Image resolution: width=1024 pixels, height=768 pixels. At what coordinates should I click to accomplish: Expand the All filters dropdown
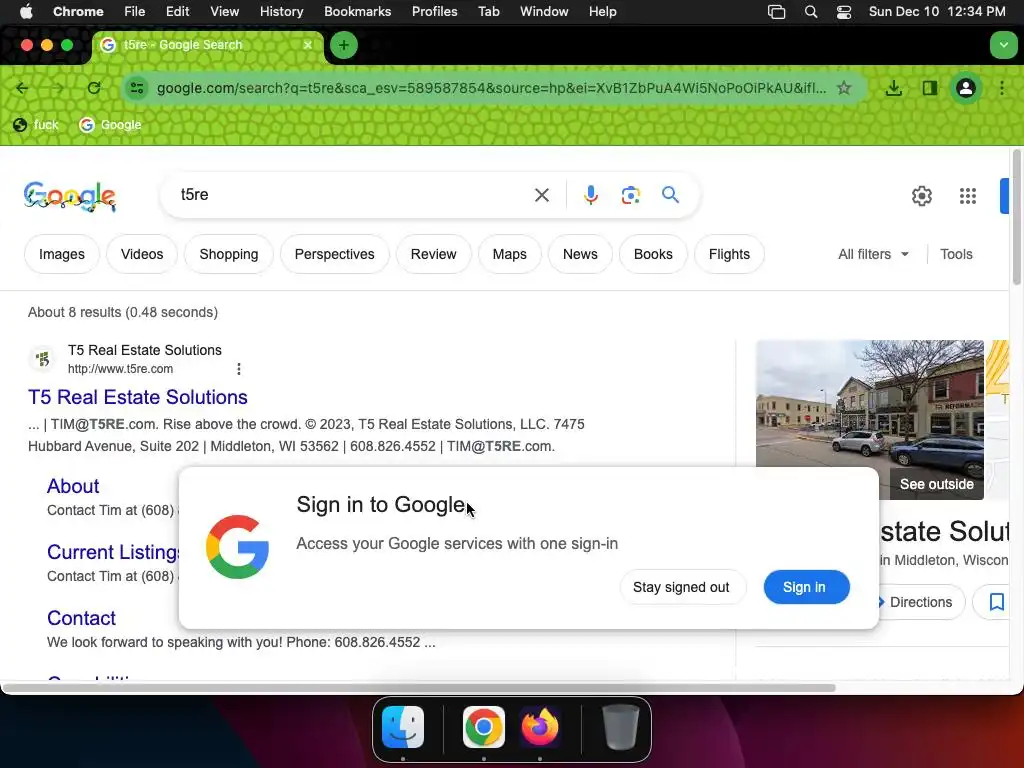873,254
